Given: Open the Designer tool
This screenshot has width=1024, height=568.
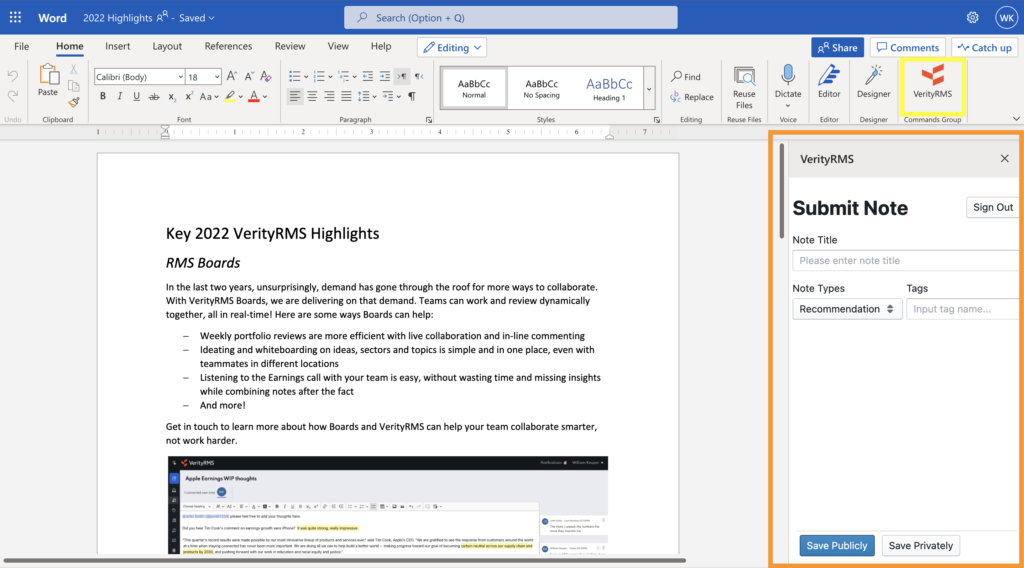Looking at the screenshot, I should click(x=873, y=82).
